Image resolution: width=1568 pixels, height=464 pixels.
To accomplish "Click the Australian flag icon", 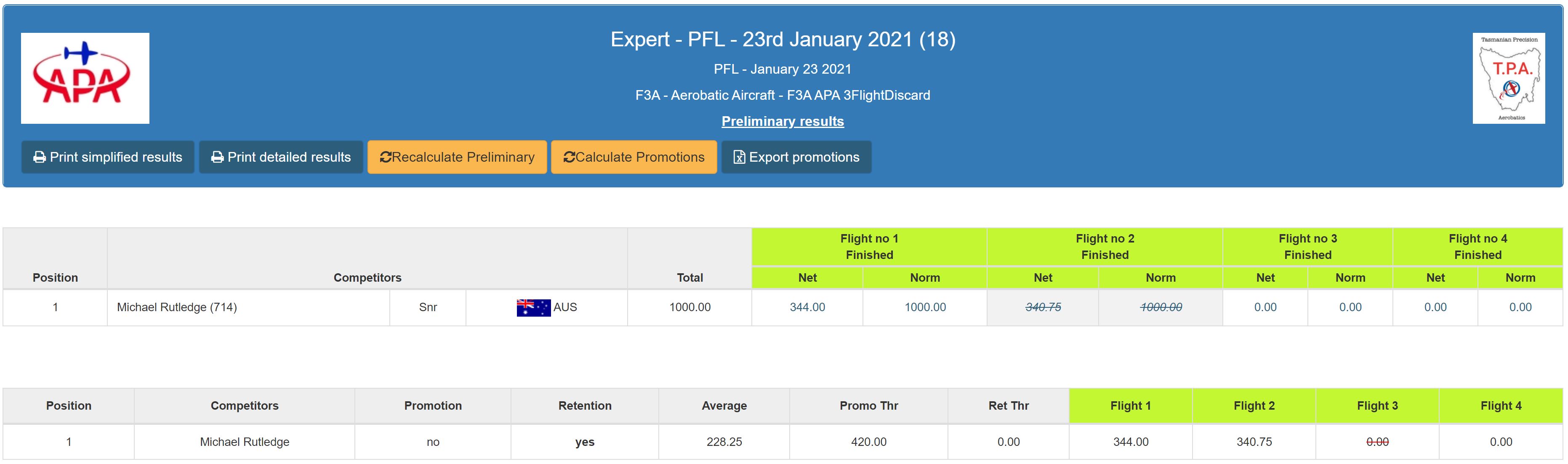I will click(533, 307).
